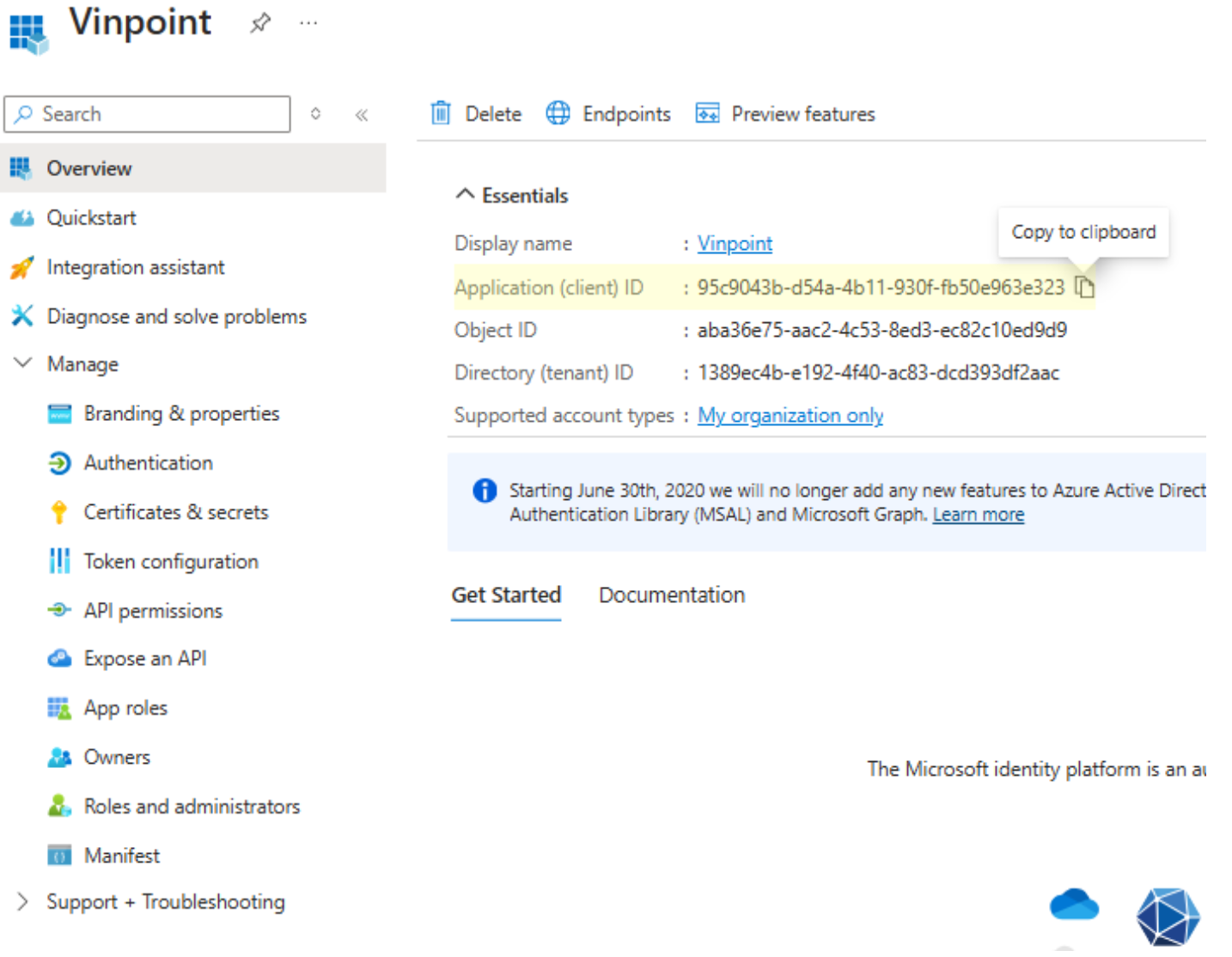Click the Manifest icon
1232x957 pixels.
pos(59,856)
